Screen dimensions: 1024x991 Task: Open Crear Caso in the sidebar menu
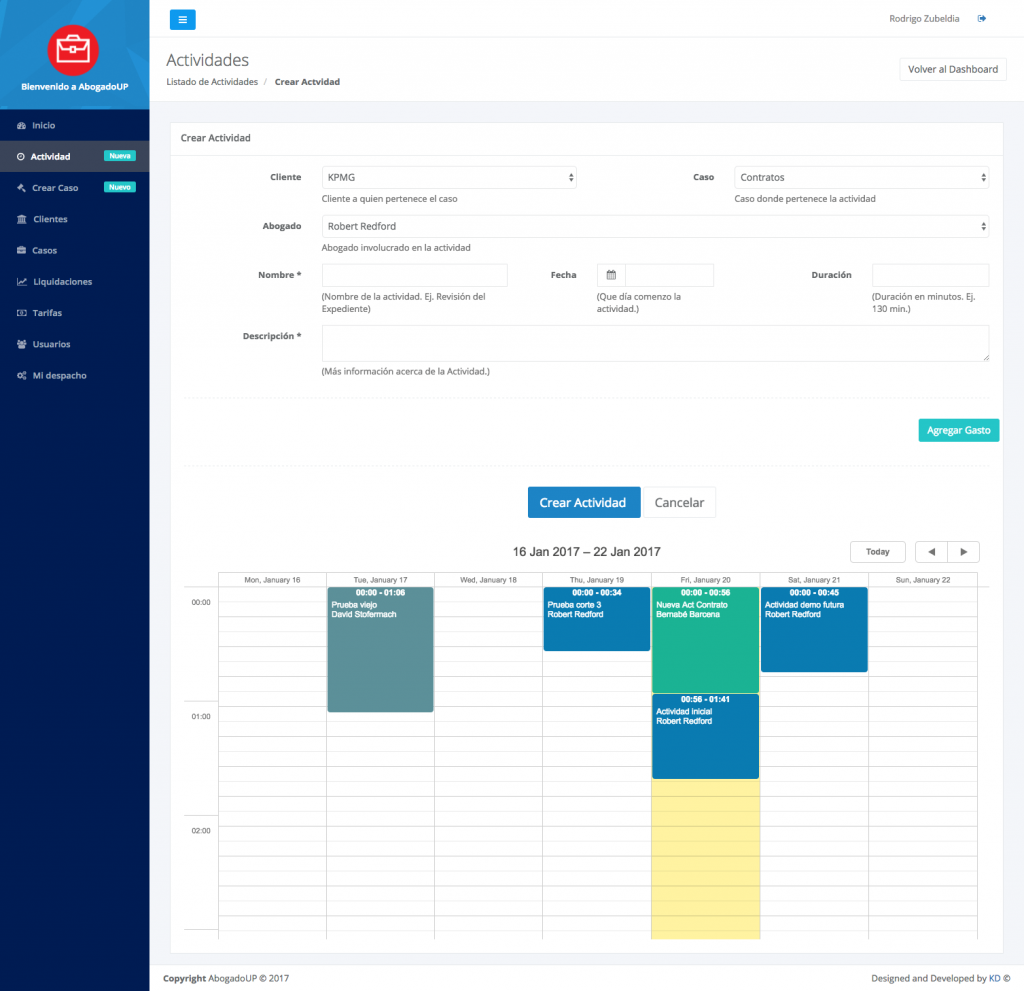click(74, 188)
